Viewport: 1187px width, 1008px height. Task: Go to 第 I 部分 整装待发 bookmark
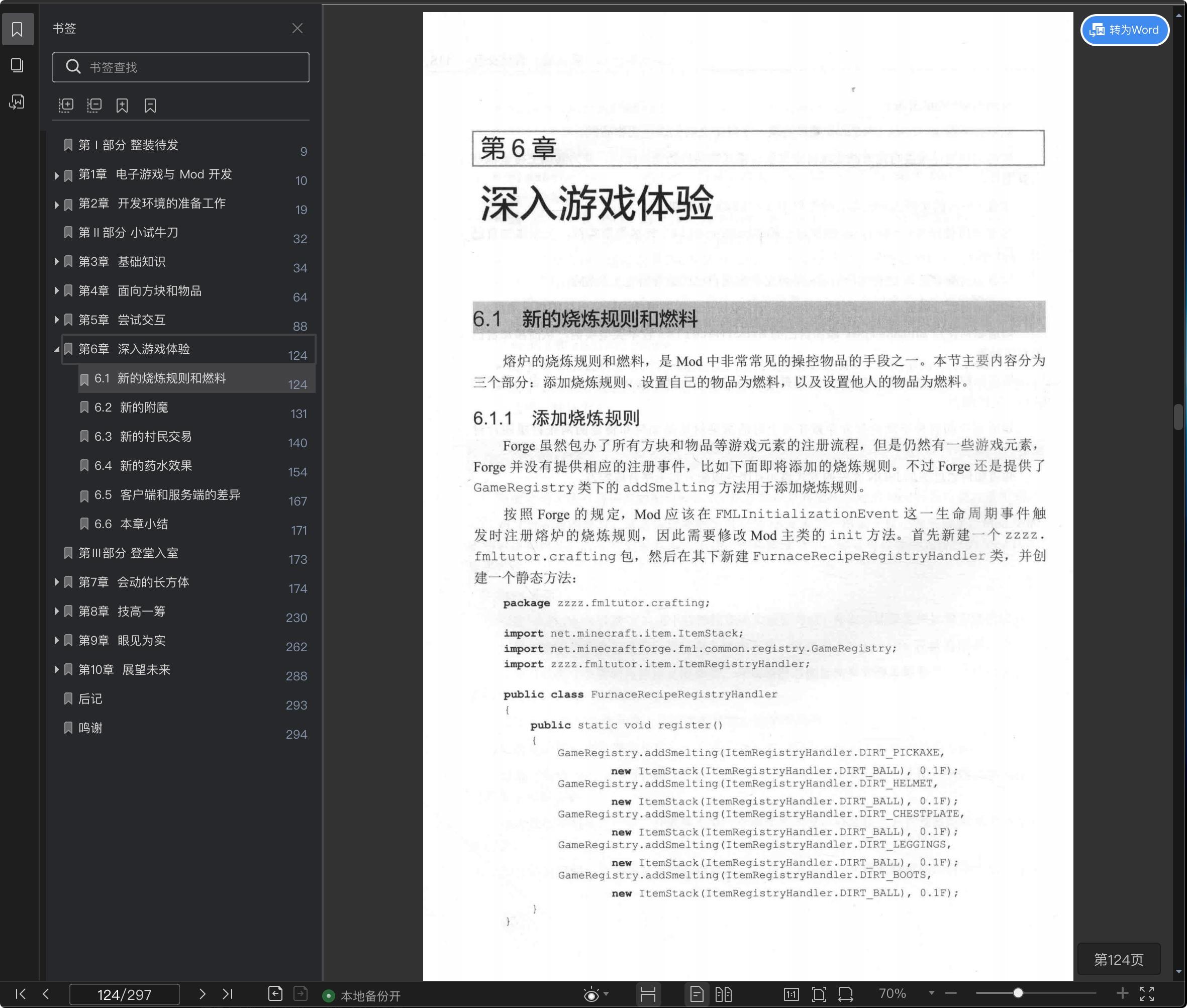[x=129, y=145]
